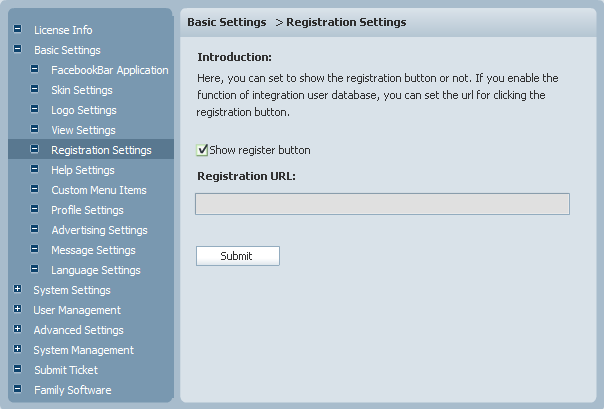The image size is (604, 409).
Task: Open the Language Settings link
Action: (x=96, y=270)
